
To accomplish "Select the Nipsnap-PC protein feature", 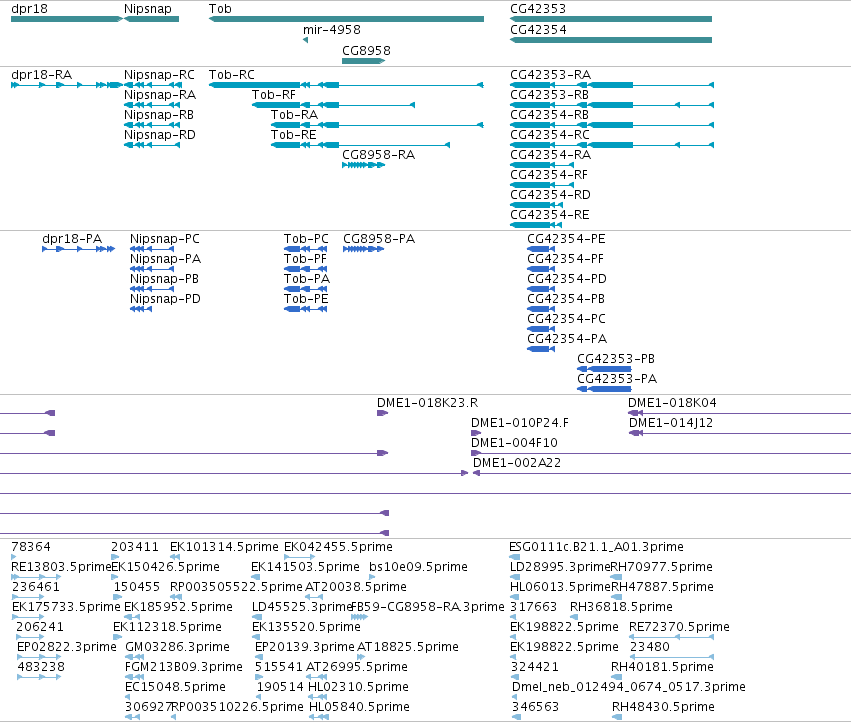I will coord(152,249).
